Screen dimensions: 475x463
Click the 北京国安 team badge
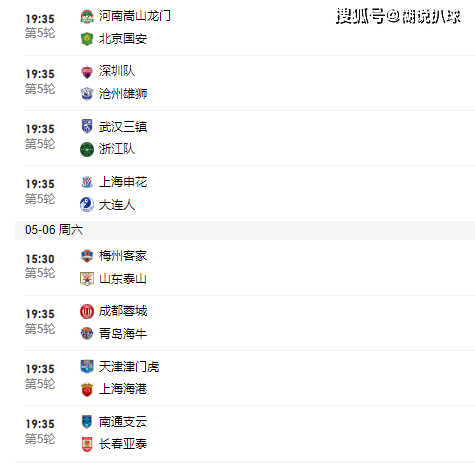pos(87,39)
